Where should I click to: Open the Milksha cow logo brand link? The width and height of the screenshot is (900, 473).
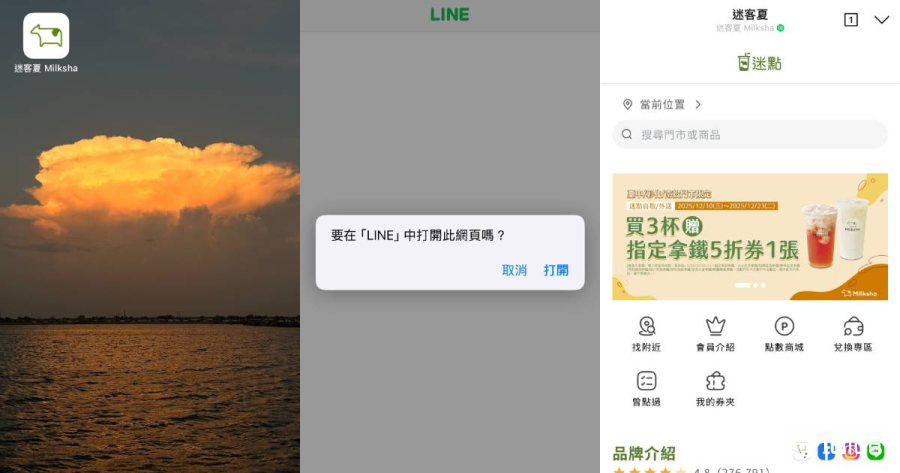pos(802,451)
